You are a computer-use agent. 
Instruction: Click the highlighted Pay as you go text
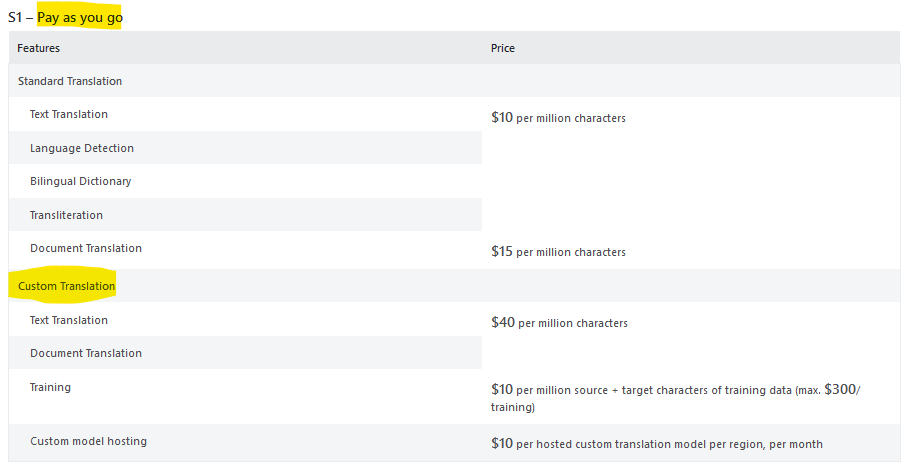(80, 17)
